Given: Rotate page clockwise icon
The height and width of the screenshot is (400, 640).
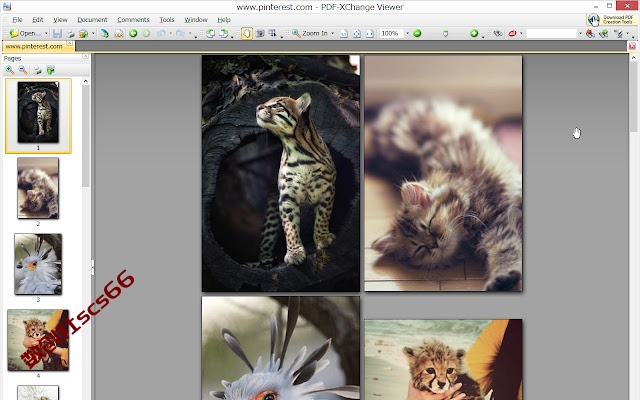Looking at the screenshot, I should 223,33.
